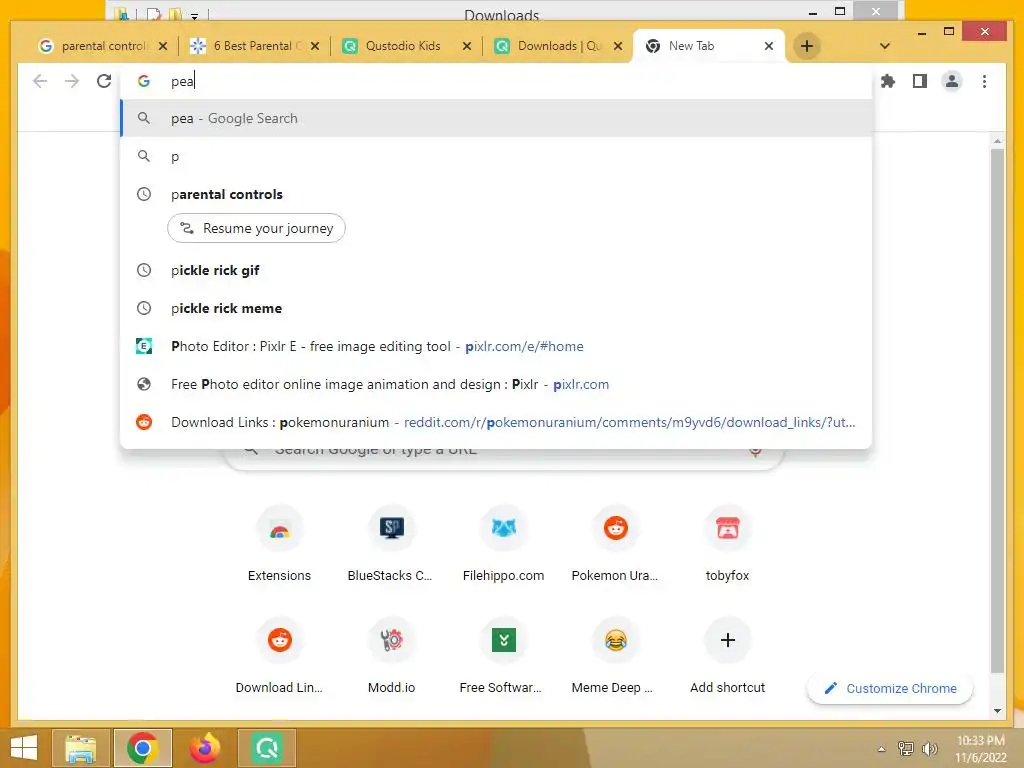
Task: Close the New Tab tab
Action: pos(769,46)
